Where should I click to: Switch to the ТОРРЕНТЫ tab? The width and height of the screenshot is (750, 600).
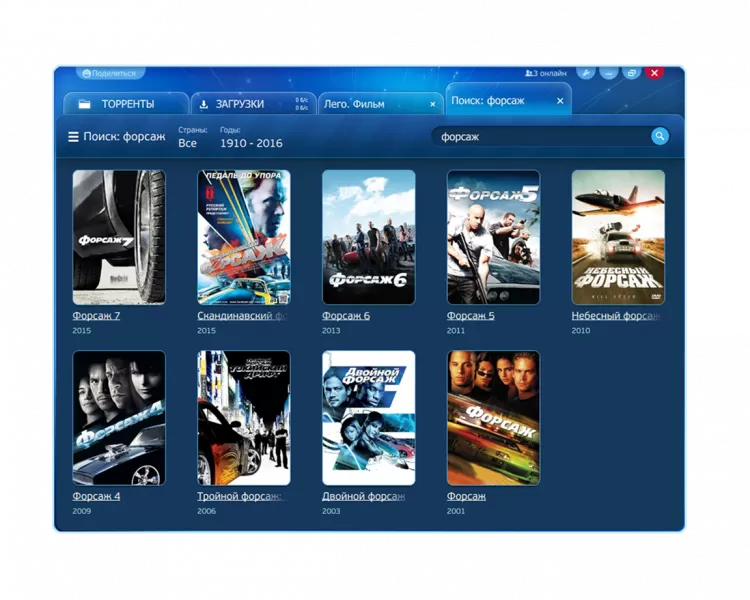pyautogui.click(x=126, y=104)
